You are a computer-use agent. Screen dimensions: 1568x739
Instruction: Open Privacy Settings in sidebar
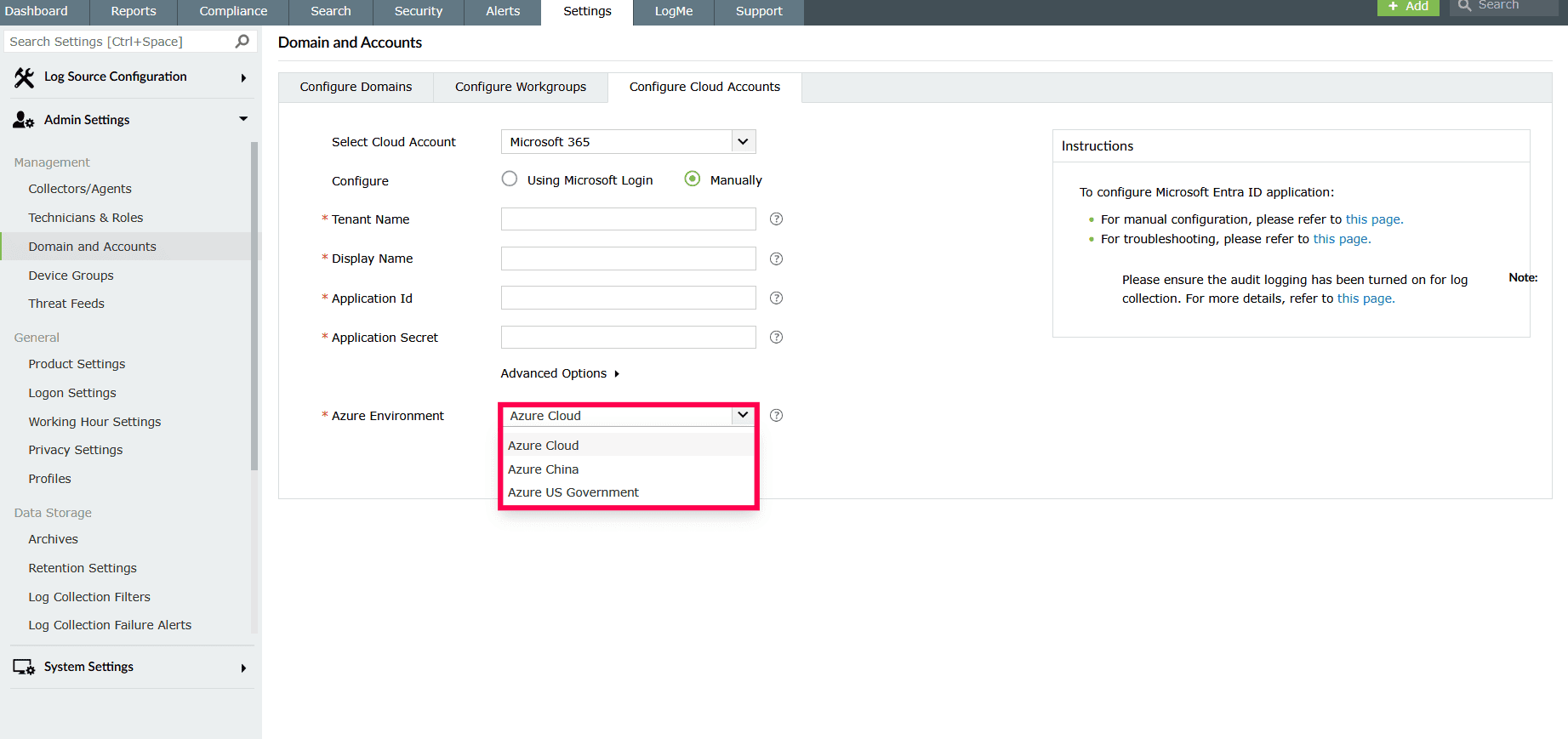point(76,450)
